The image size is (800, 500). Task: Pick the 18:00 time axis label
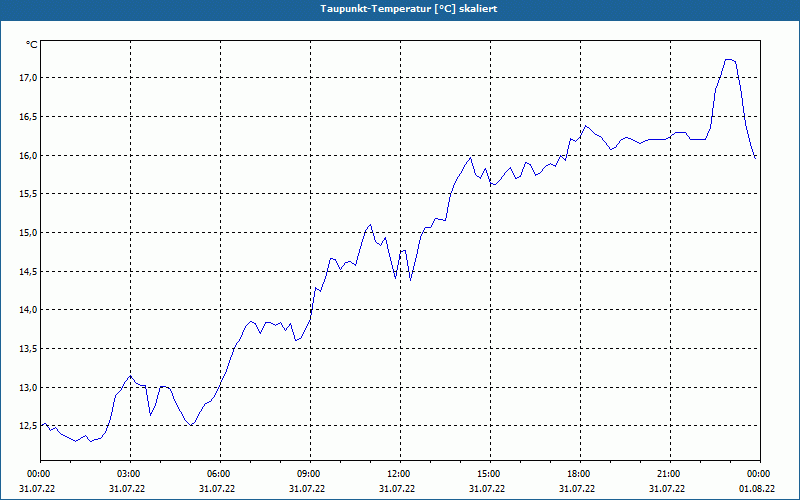pos(578,474)
